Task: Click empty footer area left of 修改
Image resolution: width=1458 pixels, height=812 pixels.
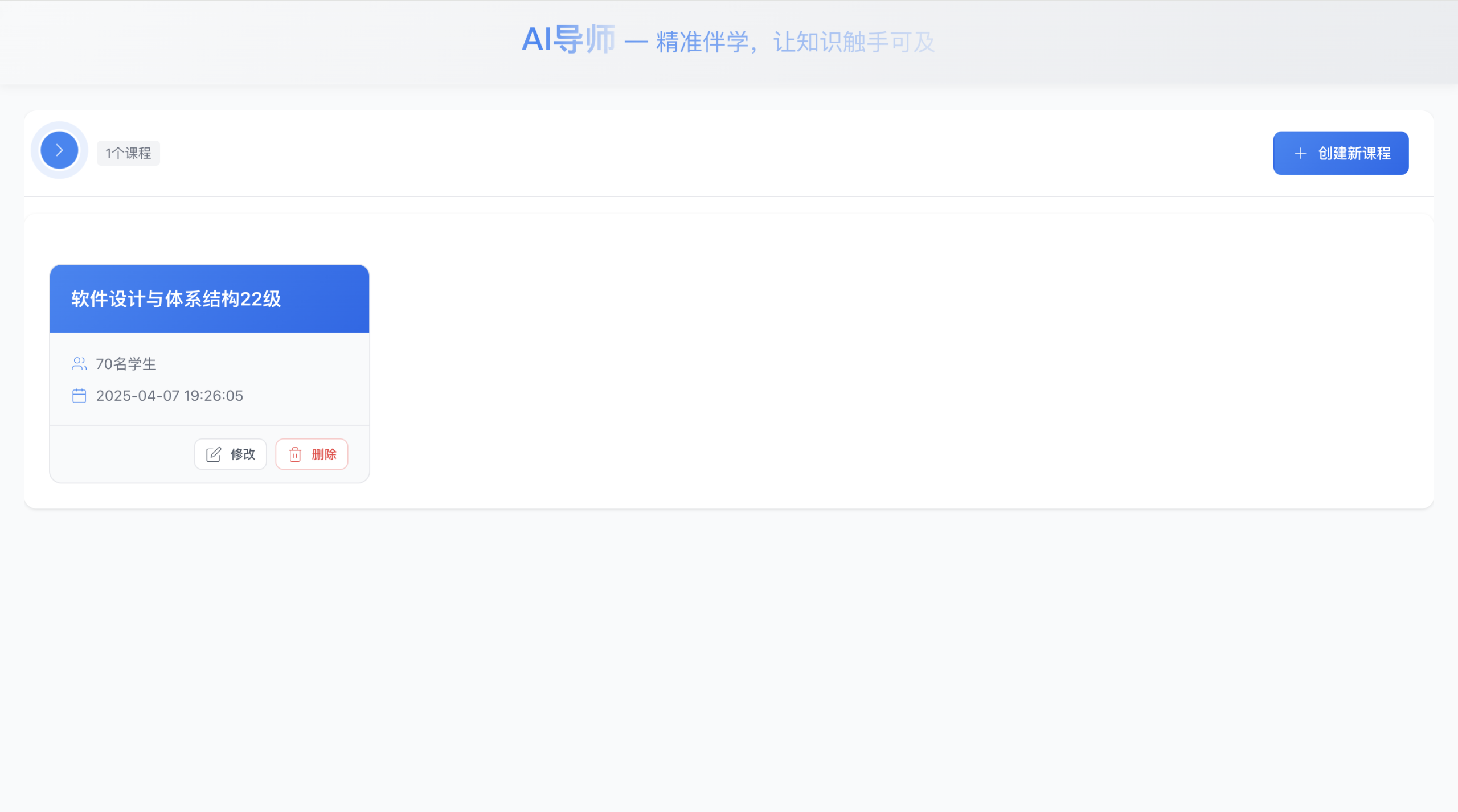Action: point(120,454)
